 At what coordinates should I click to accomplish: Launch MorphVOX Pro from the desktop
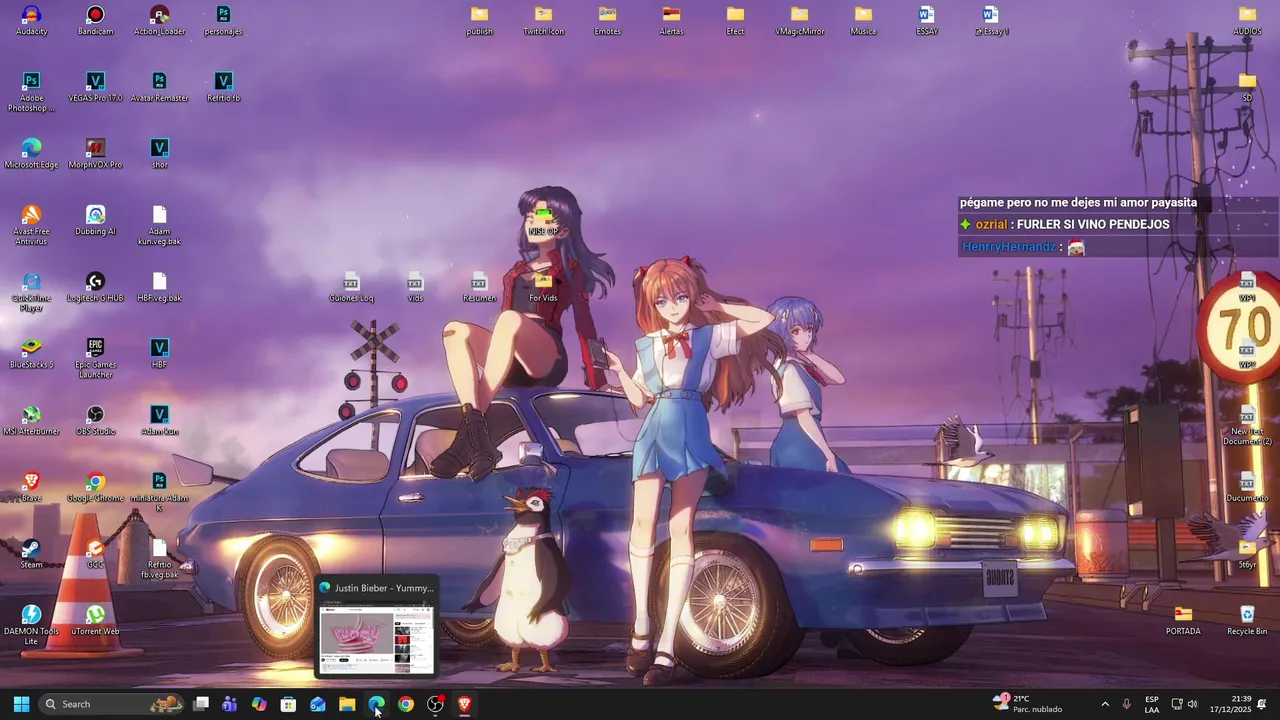[95, 154]
